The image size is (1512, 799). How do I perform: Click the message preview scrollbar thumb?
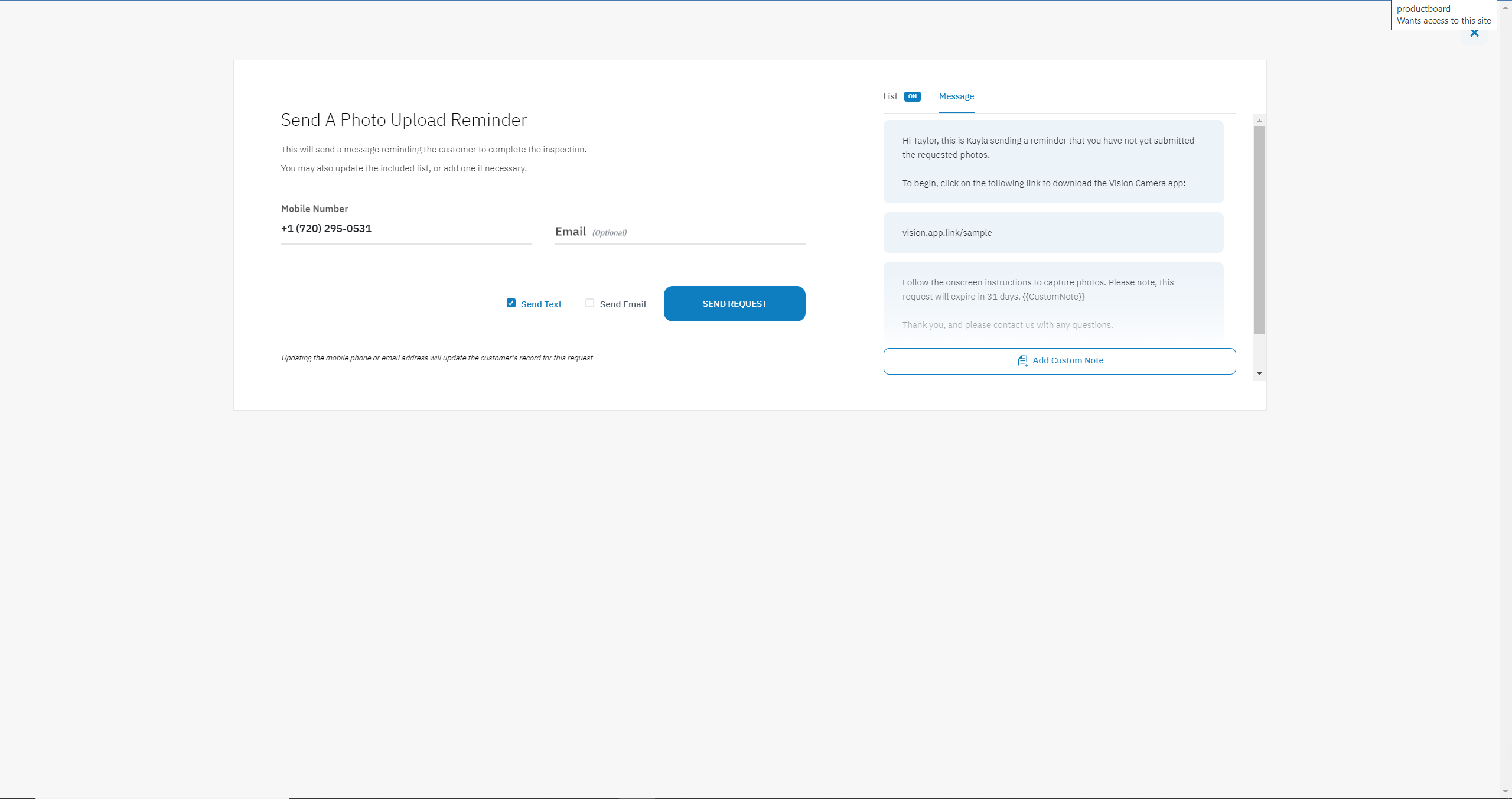1259,230
